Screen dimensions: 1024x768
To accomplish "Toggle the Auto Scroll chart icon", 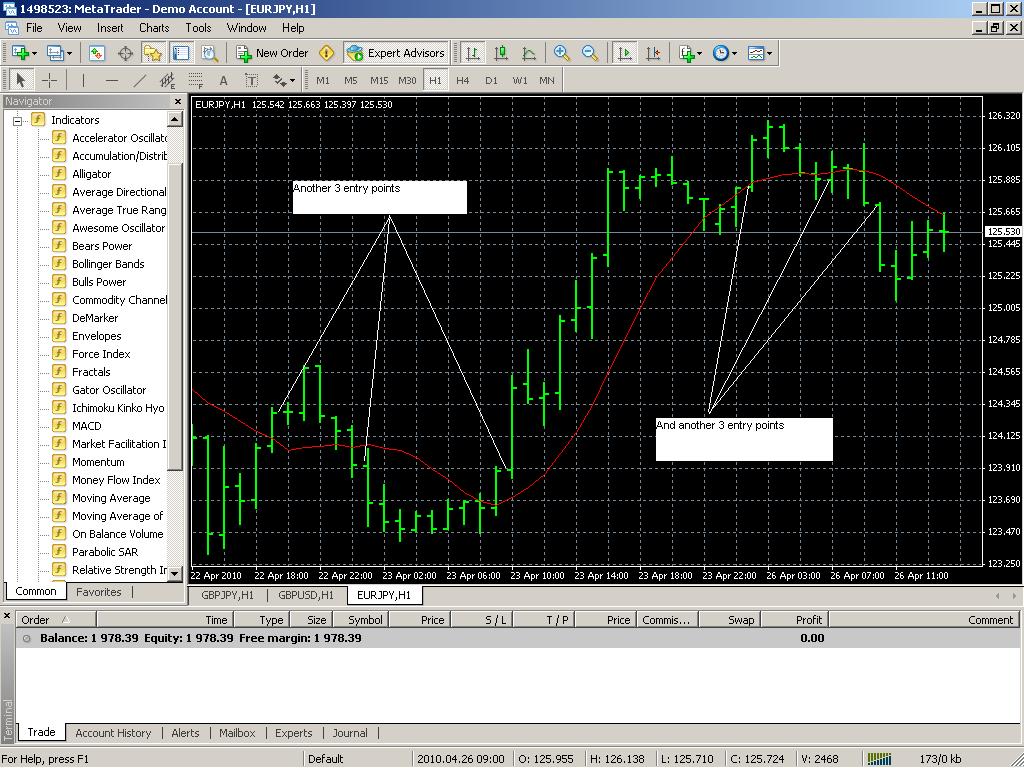I will (625, 53).
